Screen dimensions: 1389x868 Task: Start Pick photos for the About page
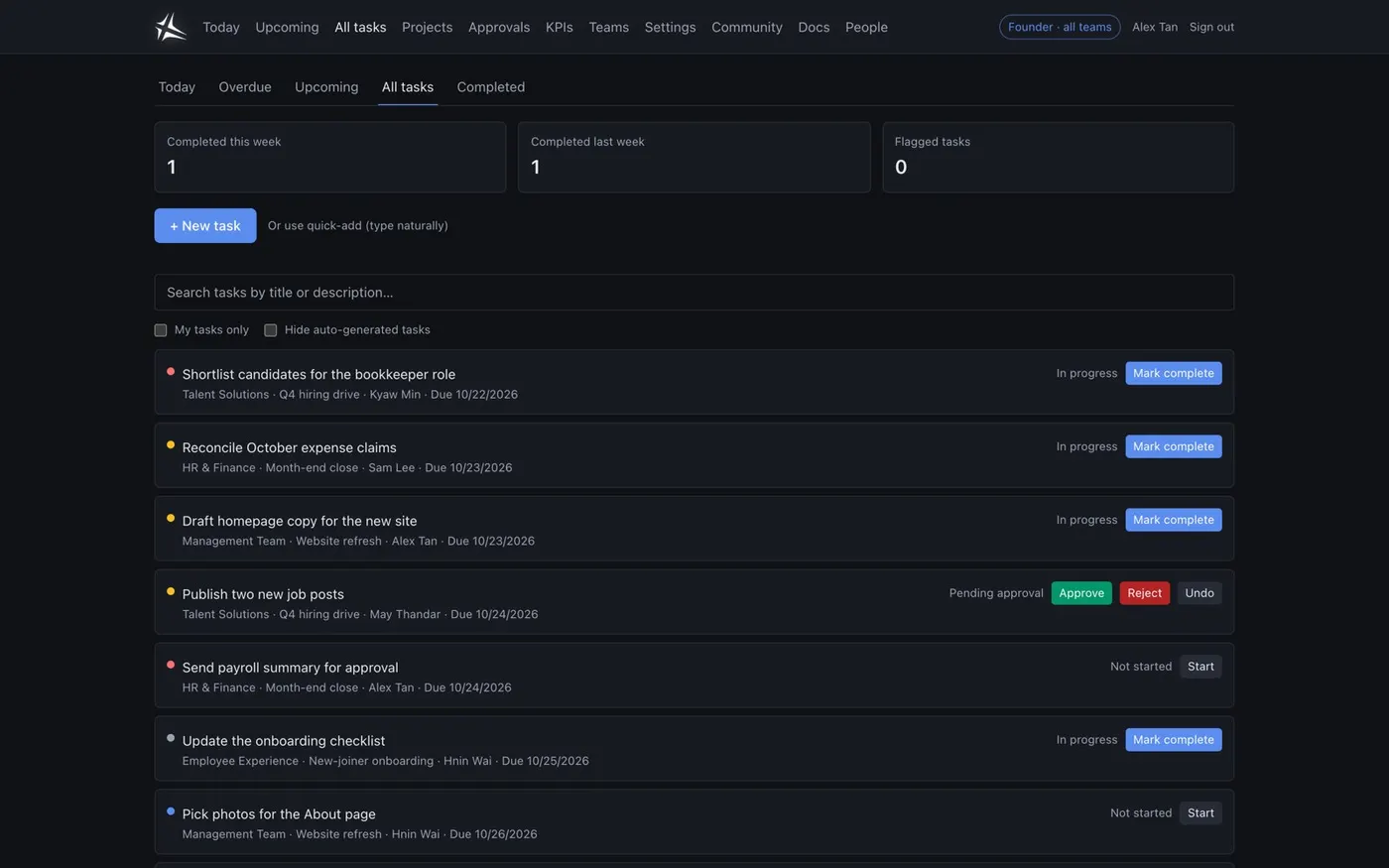(x=1200, y=813)
